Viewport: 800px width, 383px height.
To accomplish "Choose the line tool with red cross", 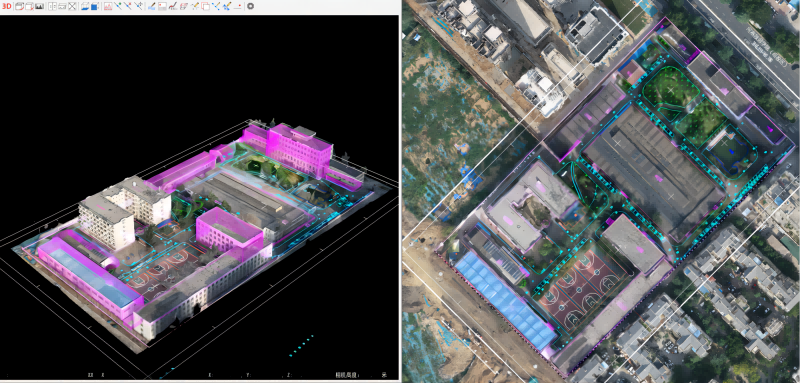I will [128, 6].
